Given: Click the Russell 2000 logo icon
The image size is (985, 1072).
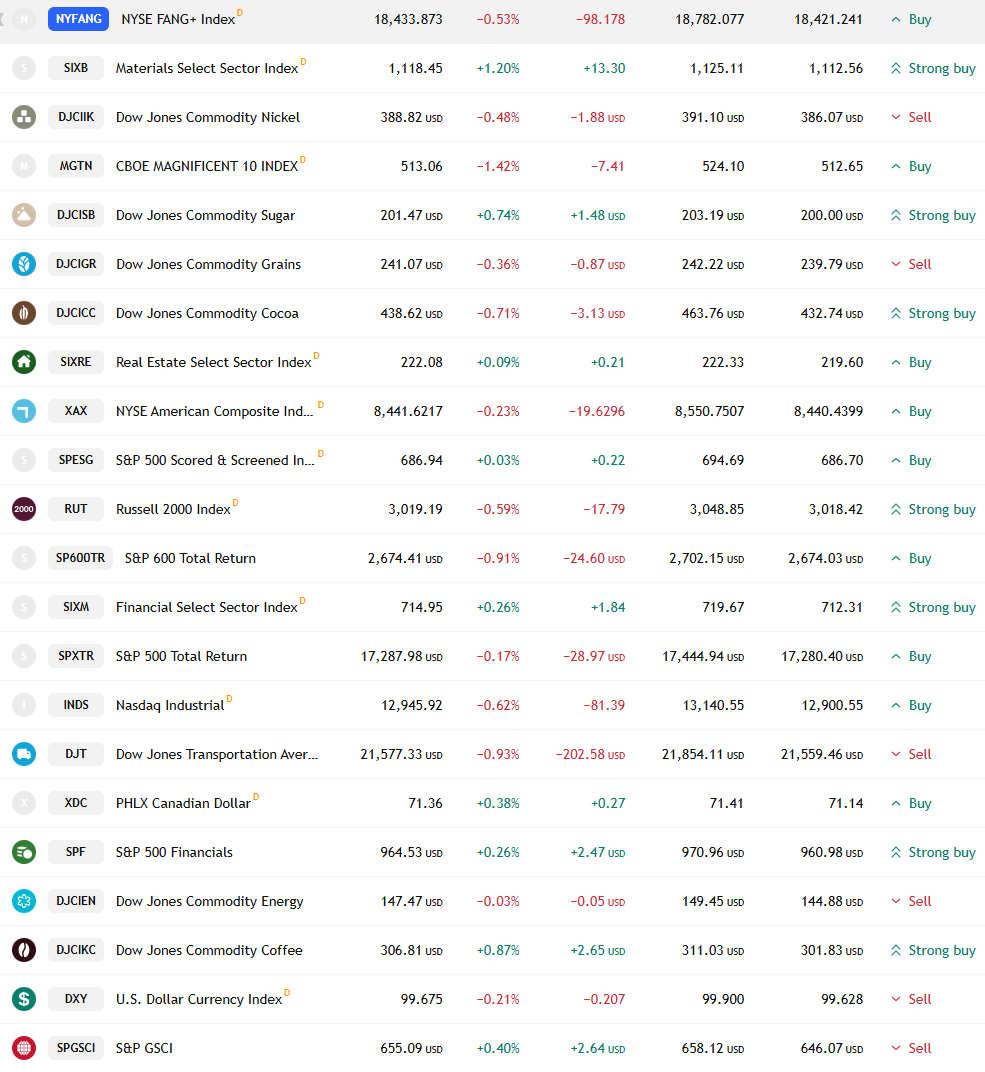Looking at the screenshot, I should (x=24, y=509).
